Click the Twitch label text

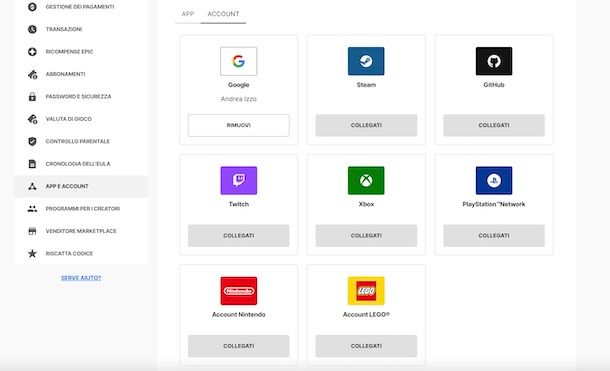coord(238,204)
